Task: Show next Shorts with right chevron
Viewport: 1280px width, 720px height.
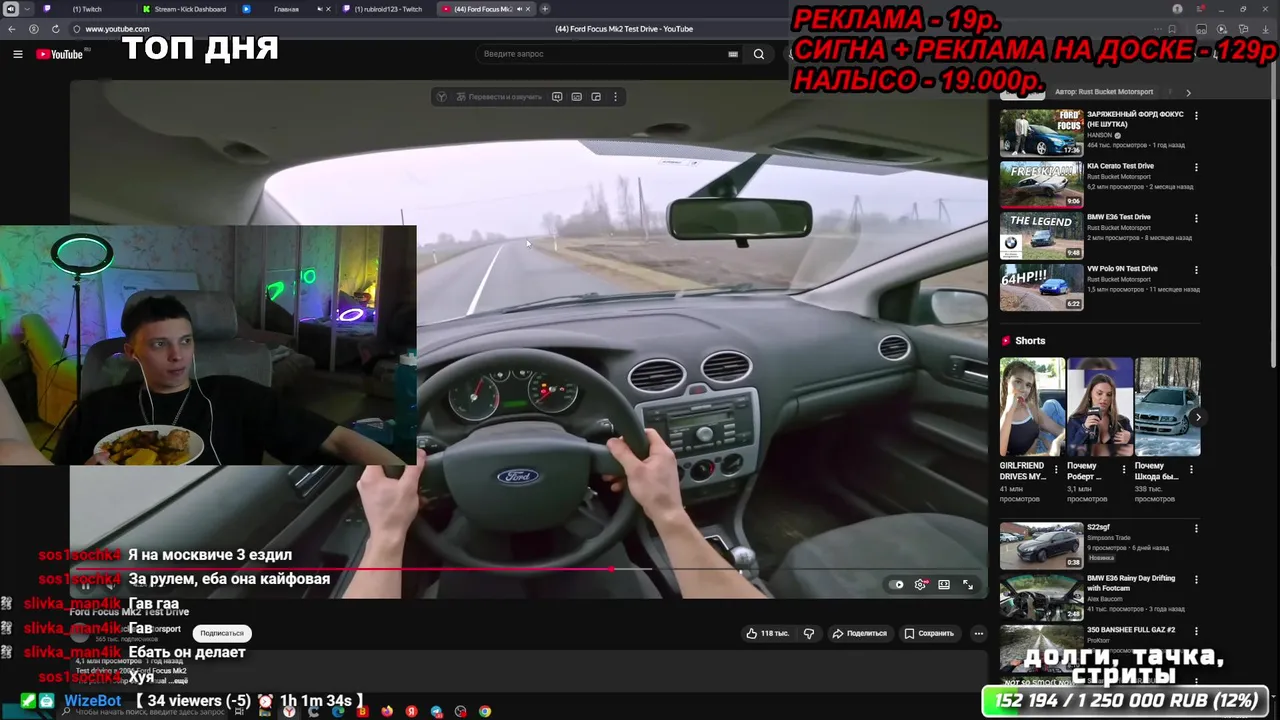Action: click(x=1197, y=417)
